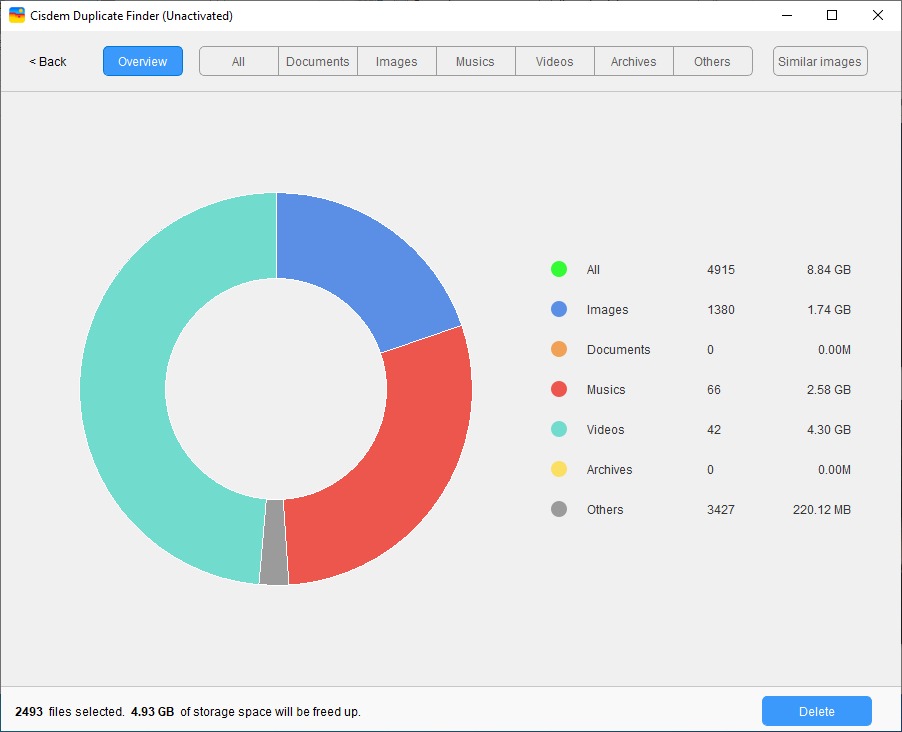Click the blue Images legend dot
The height and width of the screenshot is (732, 902).
click(x=559, y=310)
